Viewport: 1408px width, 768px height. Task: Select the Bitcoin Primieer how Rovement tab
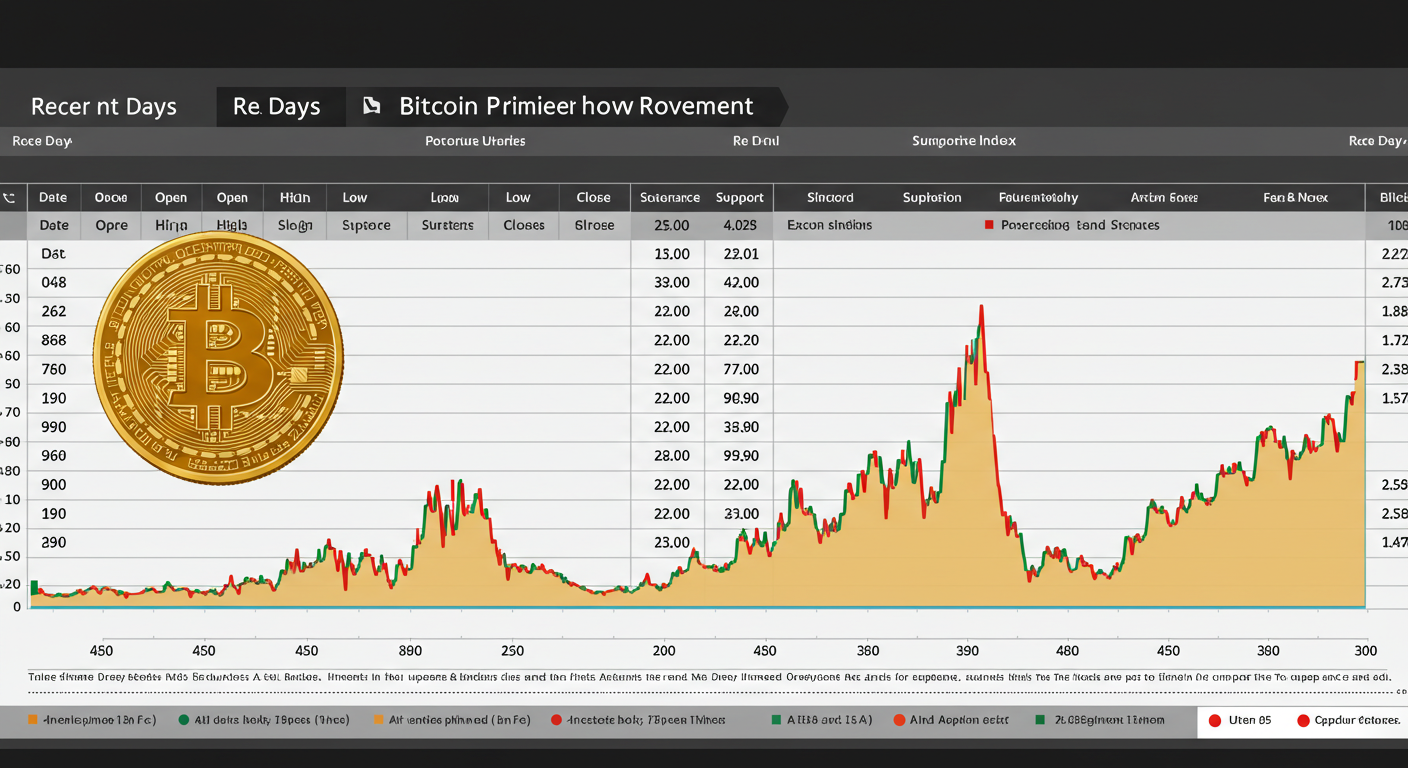576,106
